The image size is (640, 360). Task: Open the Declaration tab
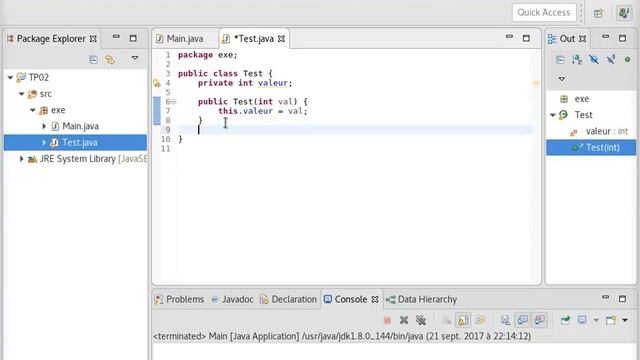[288, 299]
